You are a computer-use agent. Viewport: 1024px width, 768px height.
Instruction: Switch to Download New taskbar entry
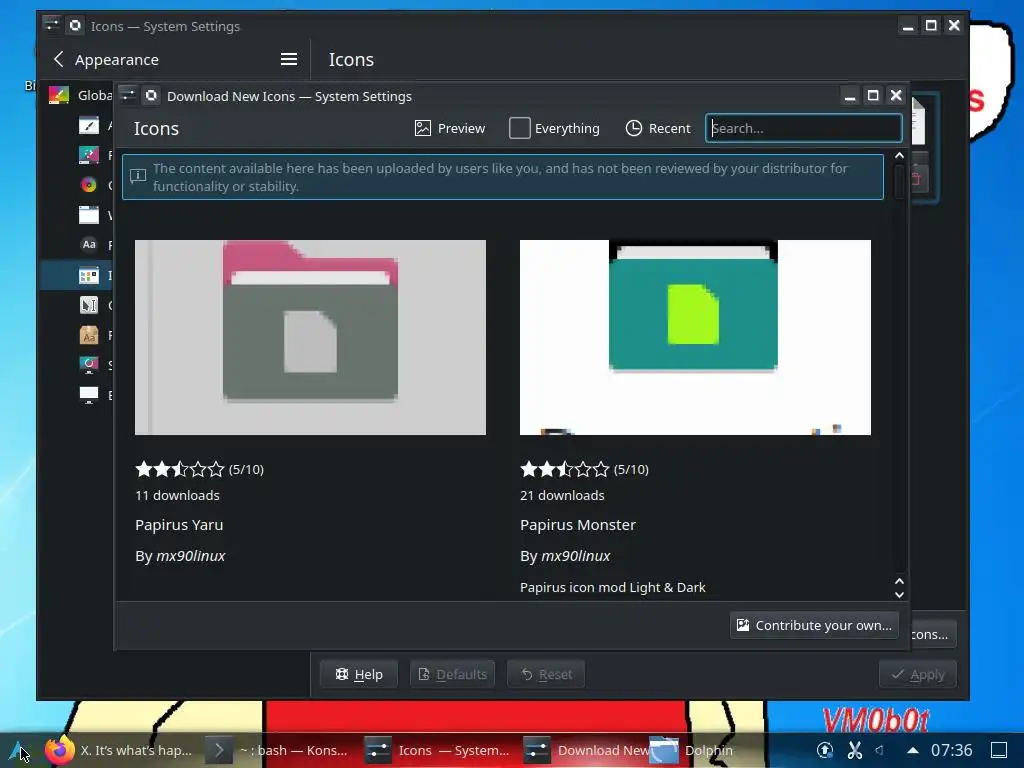click(585, 750)
